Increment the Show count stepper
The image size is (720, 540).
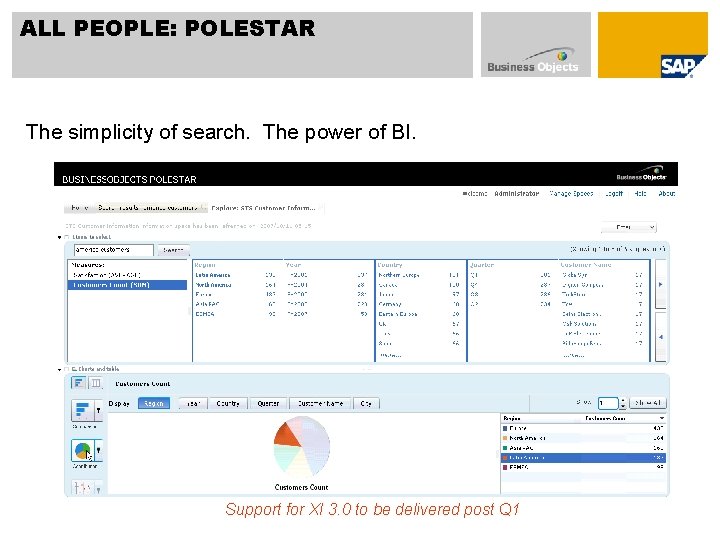(623, 400)
